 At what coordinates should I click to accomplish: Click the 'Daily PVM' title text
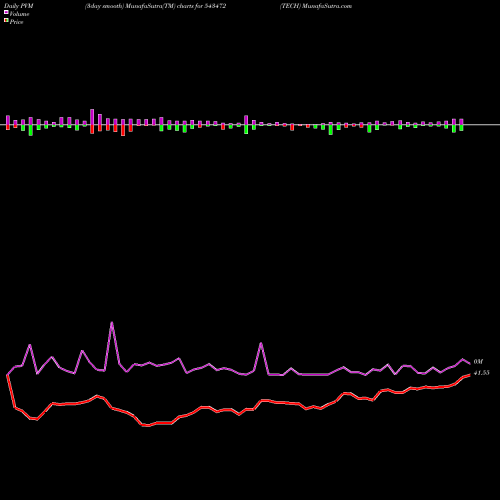click(19, 6)
